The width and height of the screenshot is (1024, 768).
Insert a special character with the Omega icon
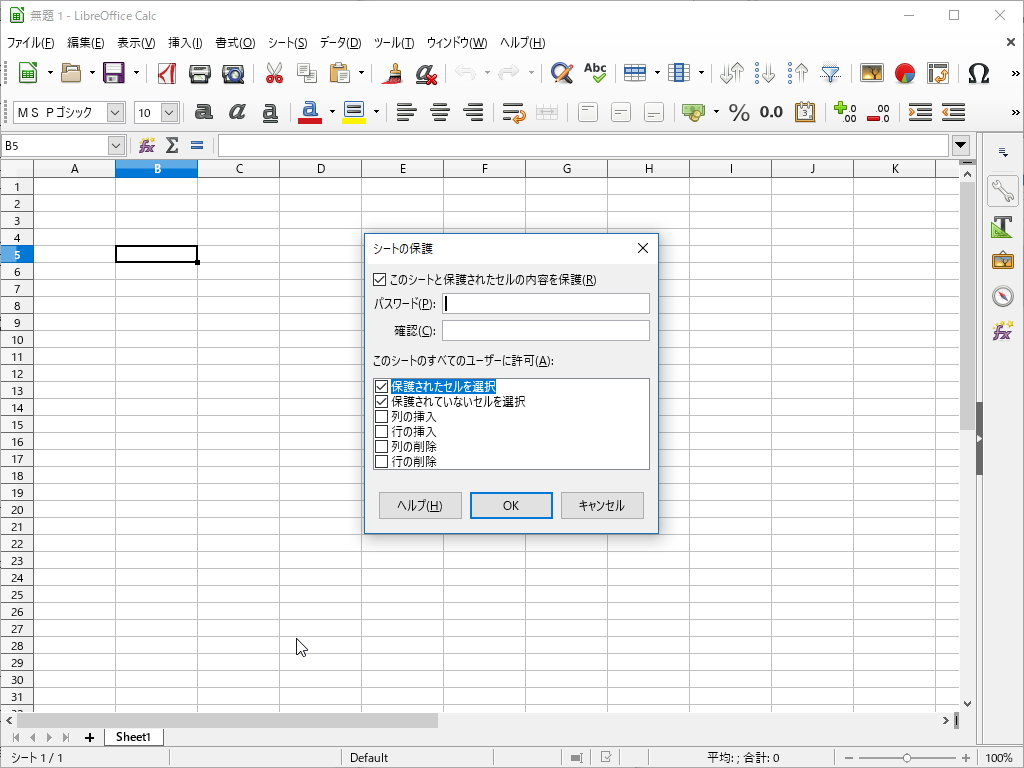[978, 72]
